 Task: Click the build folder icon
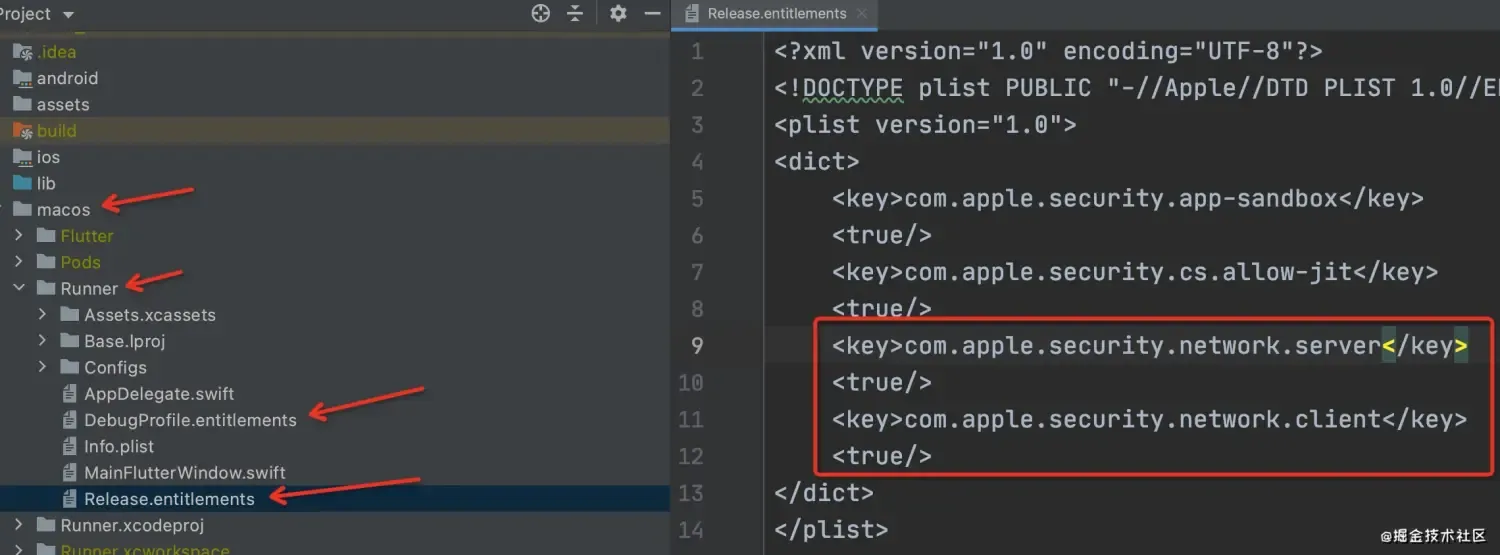pyautogui.click(x=22, y=131)
